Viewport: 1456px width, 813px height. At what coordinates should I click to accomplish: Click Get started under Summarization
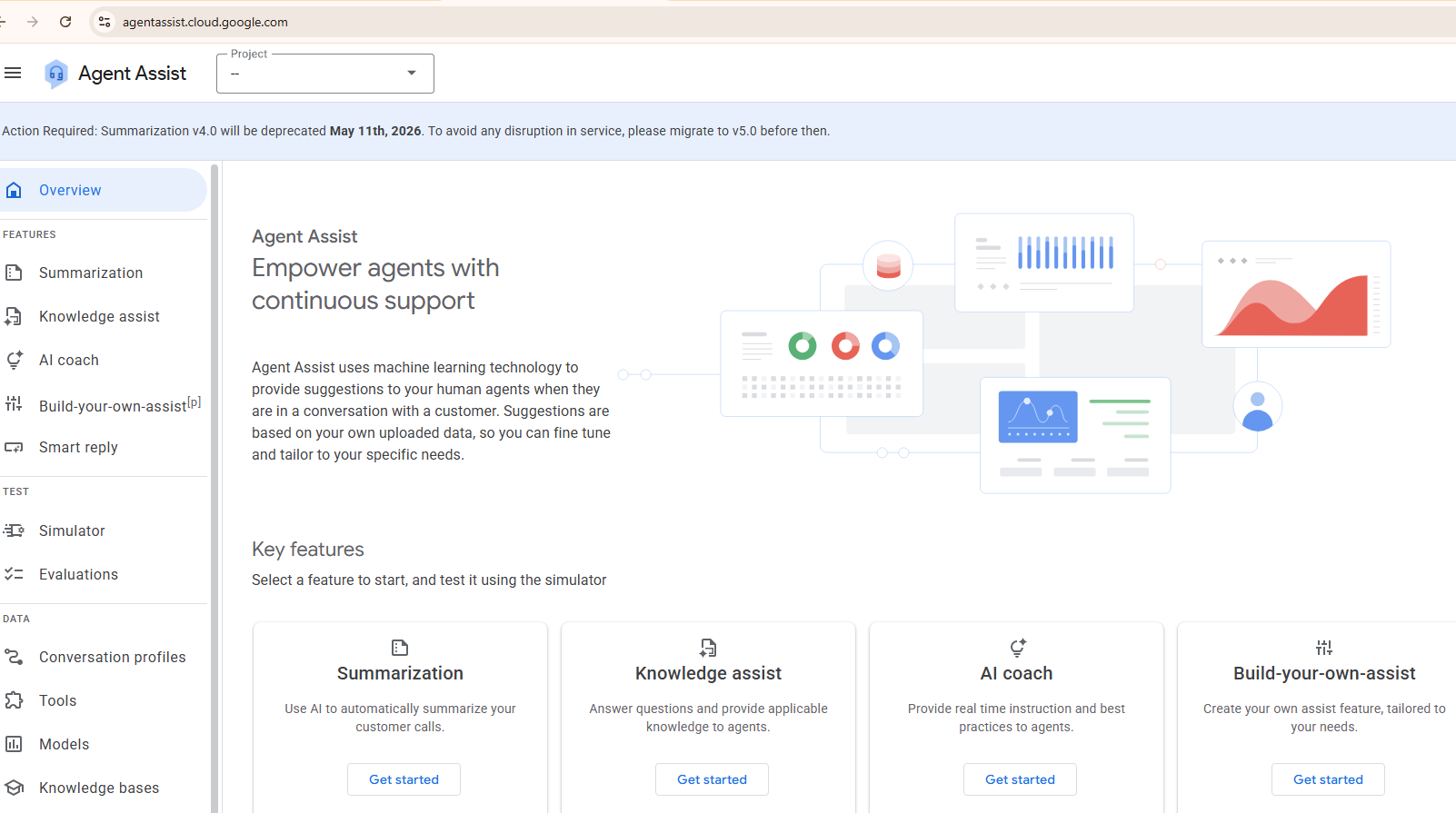click(x=404, y=779)
